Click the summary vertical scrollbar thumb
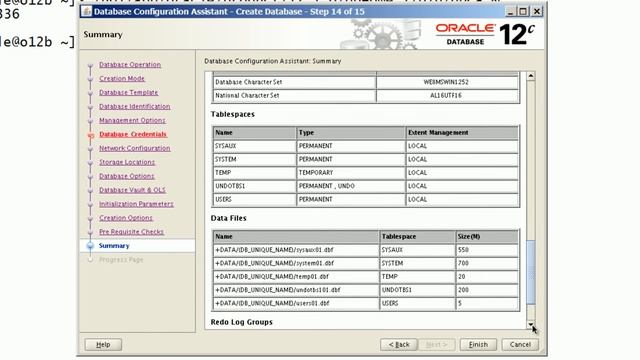The image size is (640, 360). click(531, 272)
